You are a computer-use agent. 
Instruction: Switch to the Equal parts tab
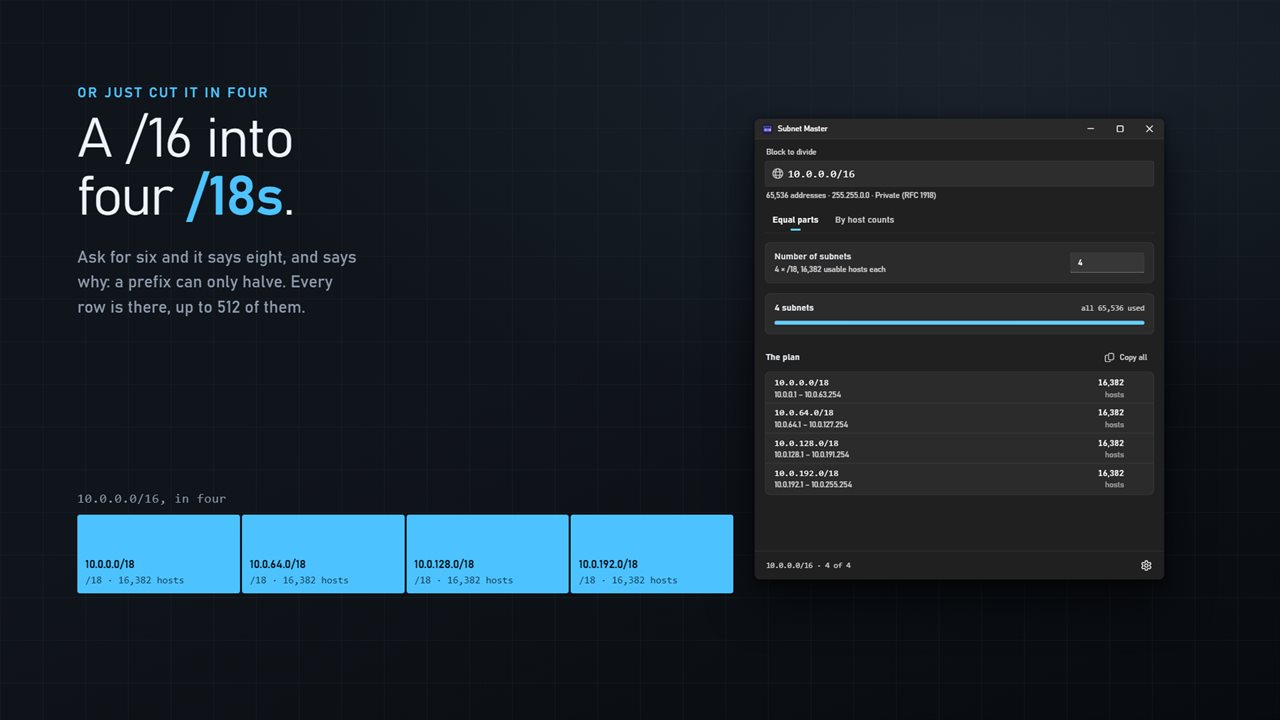[x=795, y=220]
